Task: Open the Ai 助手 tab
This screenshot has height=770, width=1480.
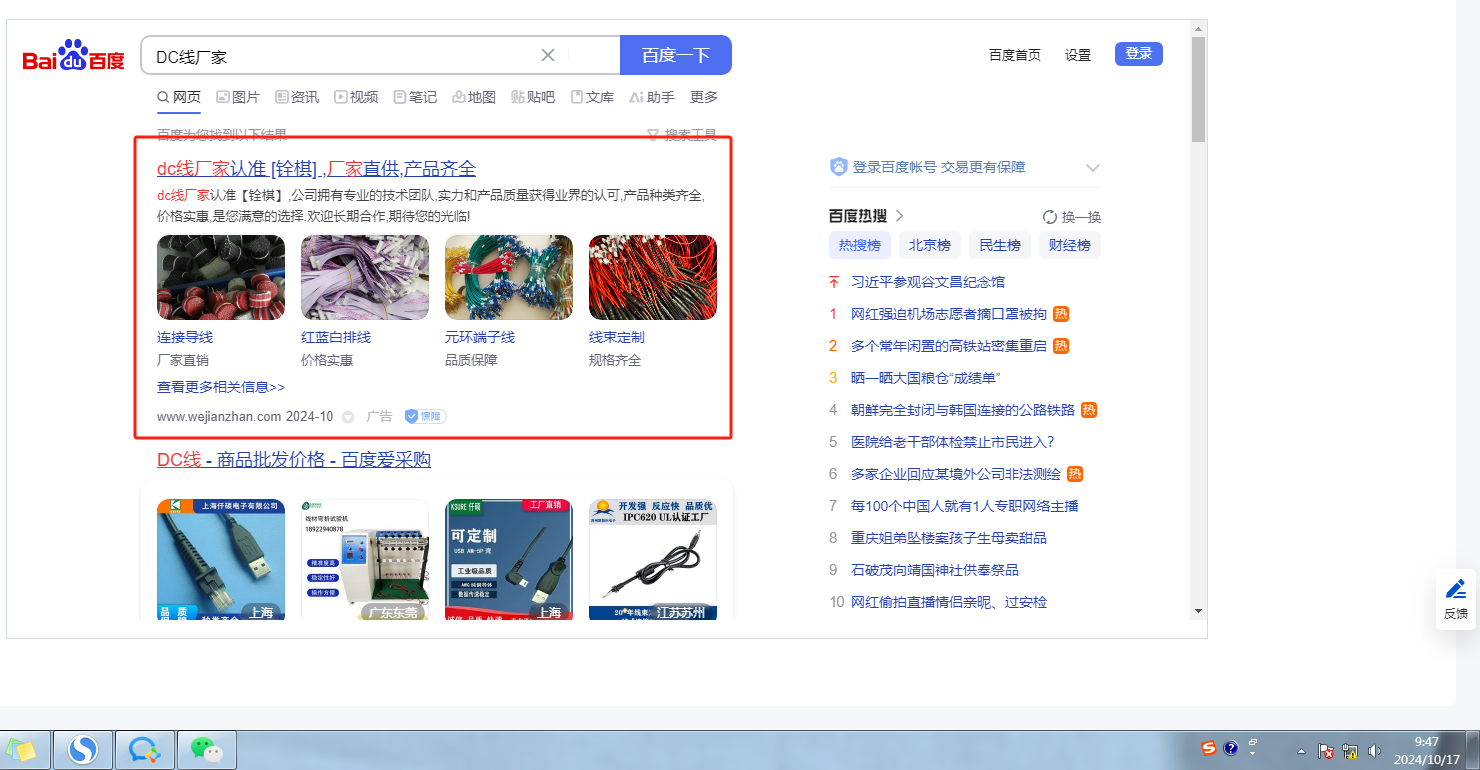Action: pos(652,97)
